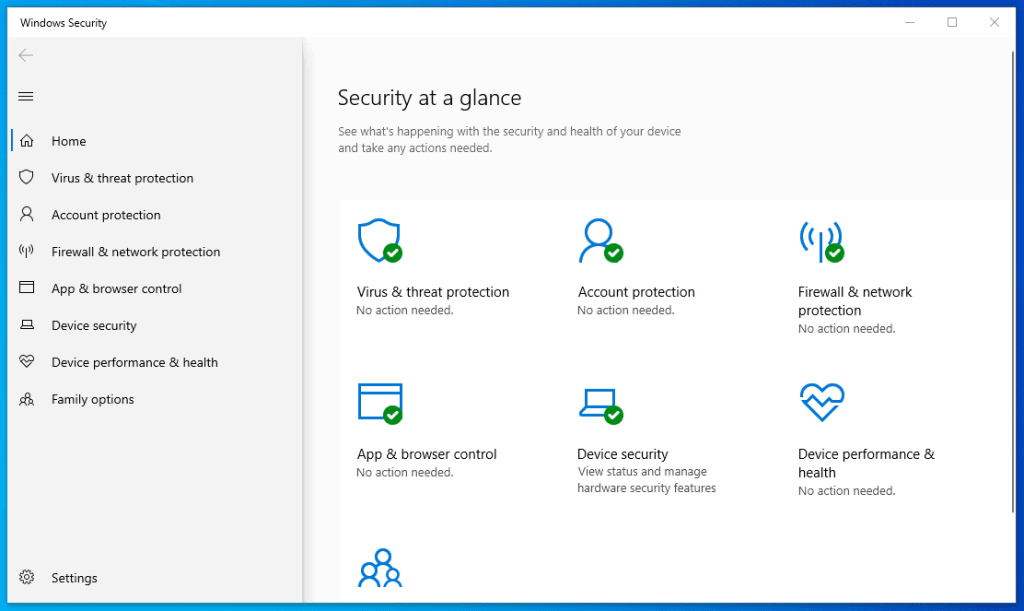
Task: Click the shield icon in the sidebar
Action: tap(27, 178)
